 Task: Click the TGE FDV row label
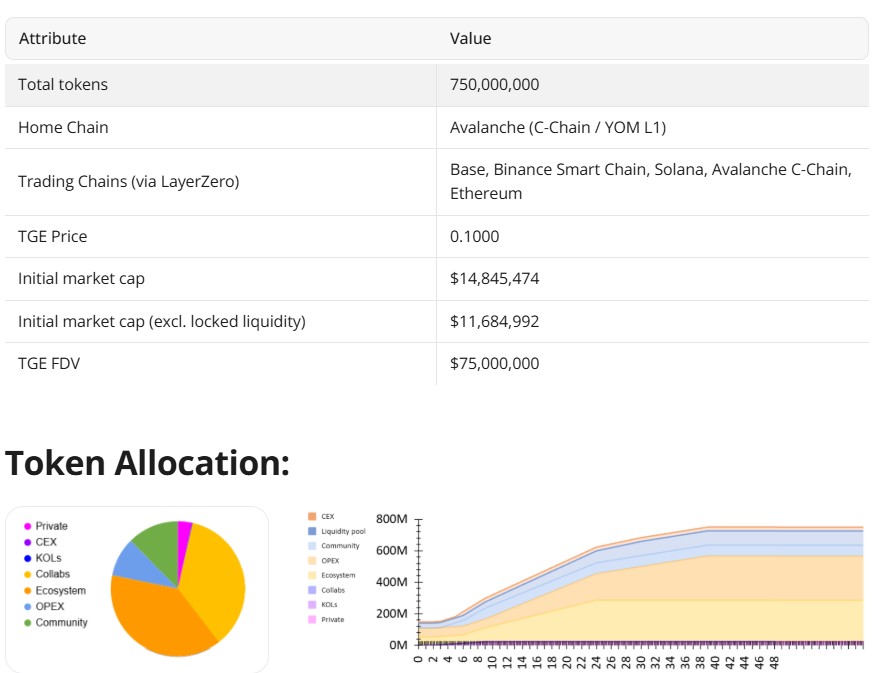[49, 364]
